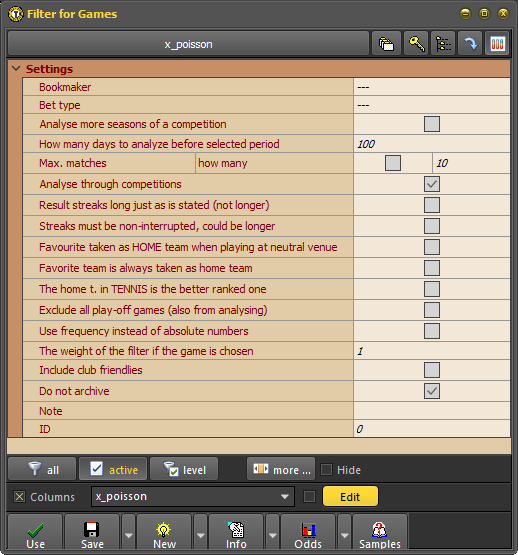This screenshot has height=555, width=518.
Task: Open Samples button
Action: tap(380, 533)
